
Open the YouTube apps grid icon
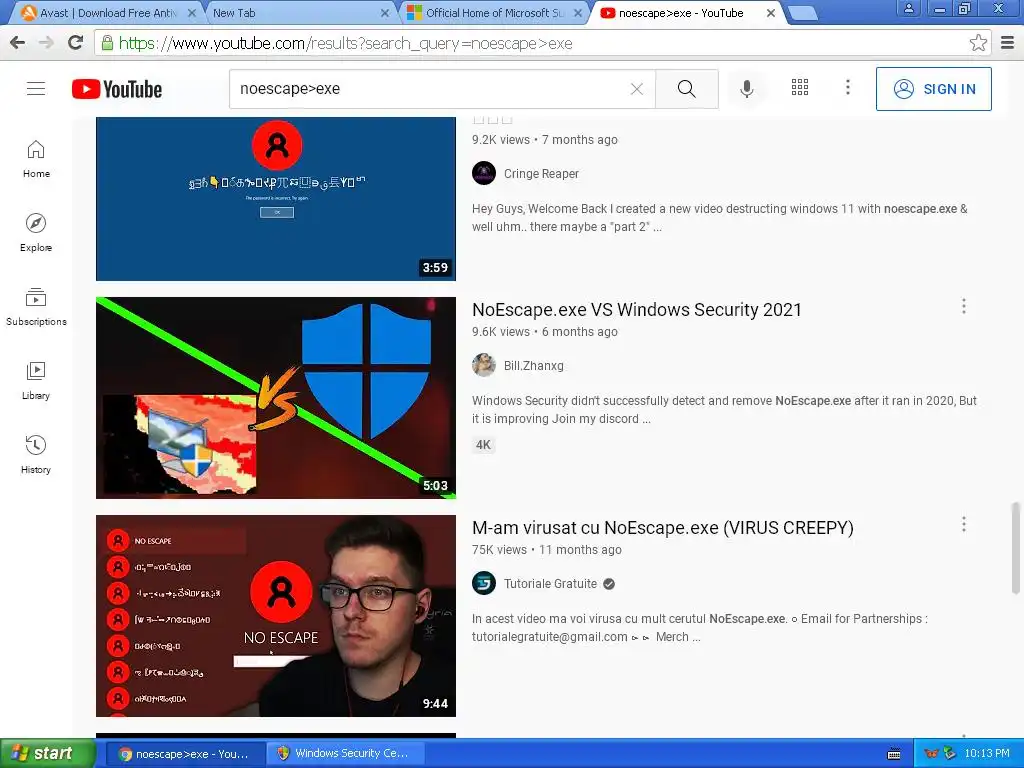click(x=800, y=87)
